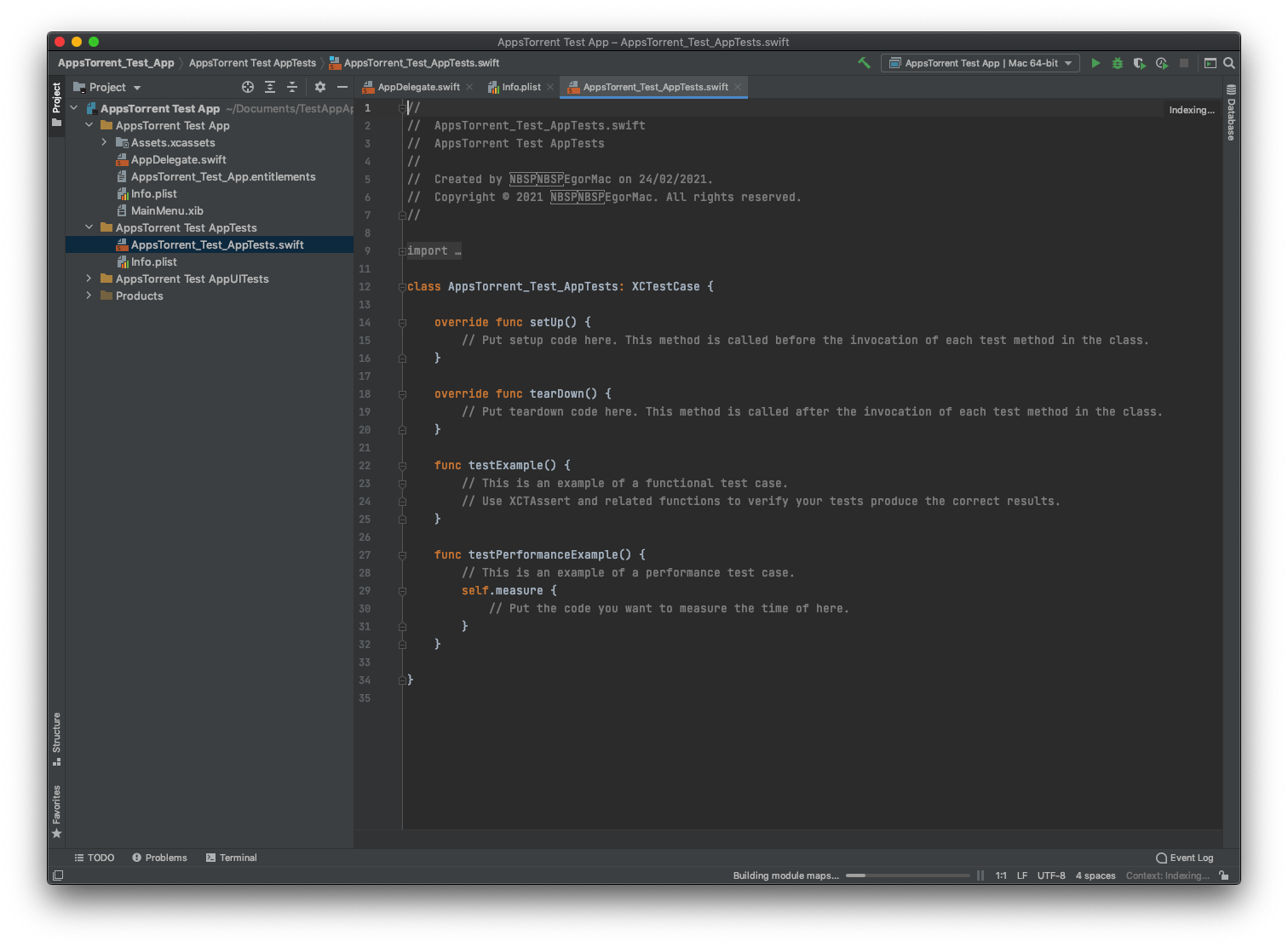Expand the folded import block on line 9
Image resolution: width=1288 pixels, height=947 pixels.
402,251
